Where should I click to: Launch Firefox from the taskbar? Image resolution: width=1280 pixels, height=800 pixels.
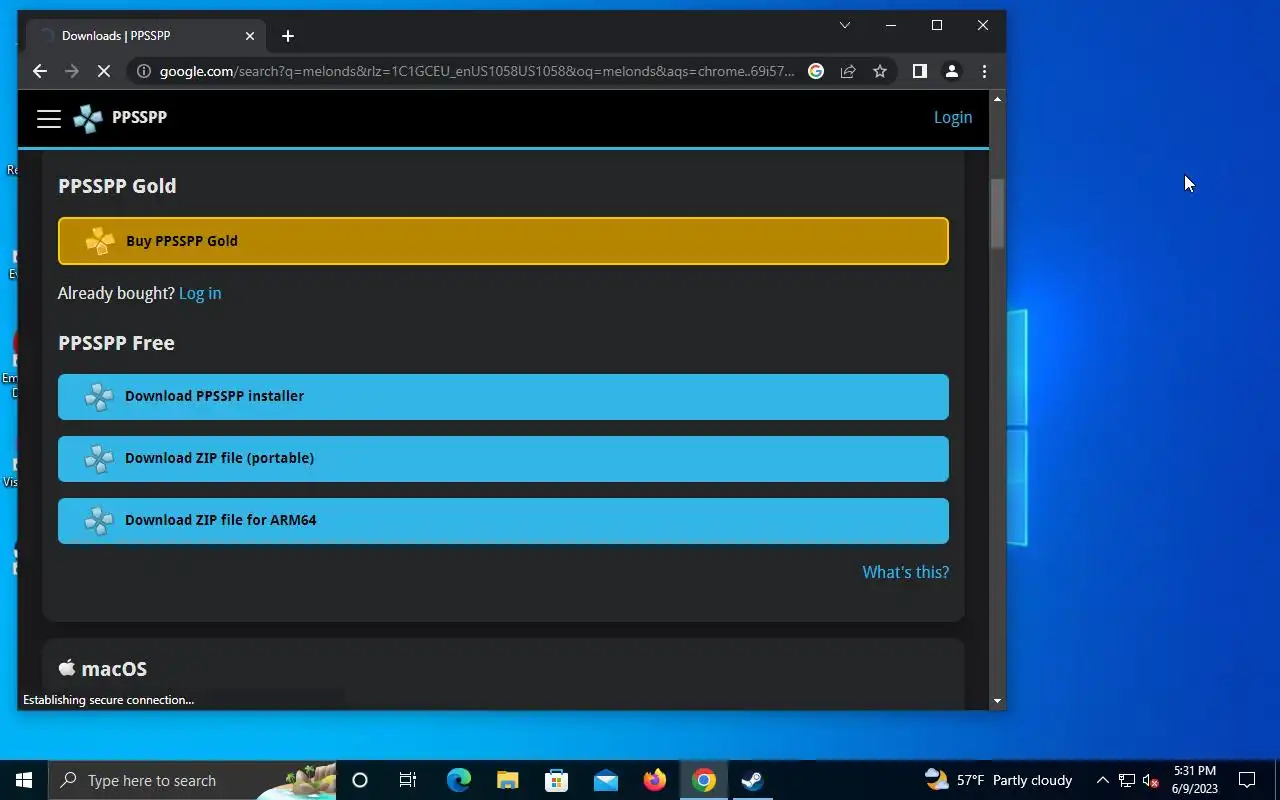[655, 780]
